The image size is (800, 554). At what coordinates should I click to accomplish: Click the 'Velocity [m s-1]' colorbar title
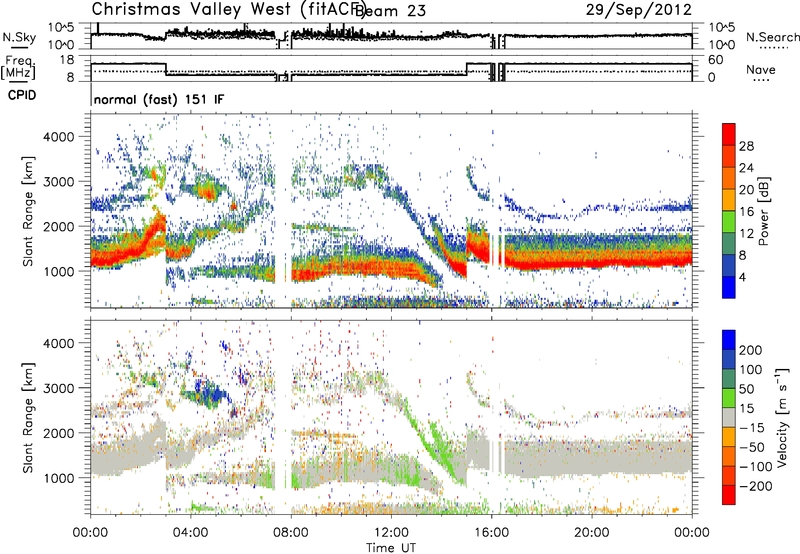(782, 417)
